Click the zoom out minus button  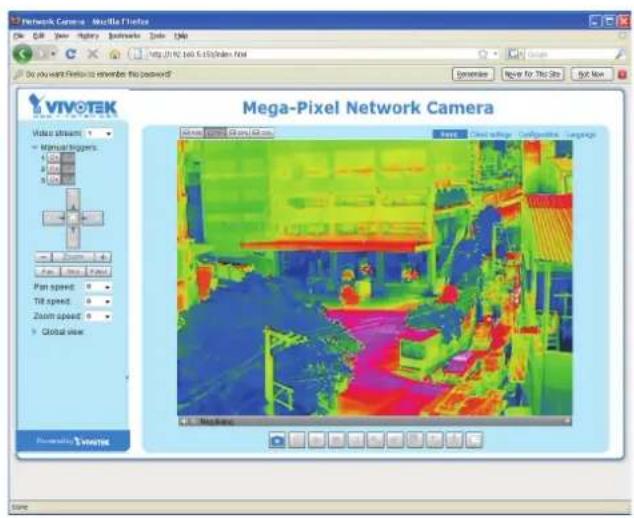[44, 257]
